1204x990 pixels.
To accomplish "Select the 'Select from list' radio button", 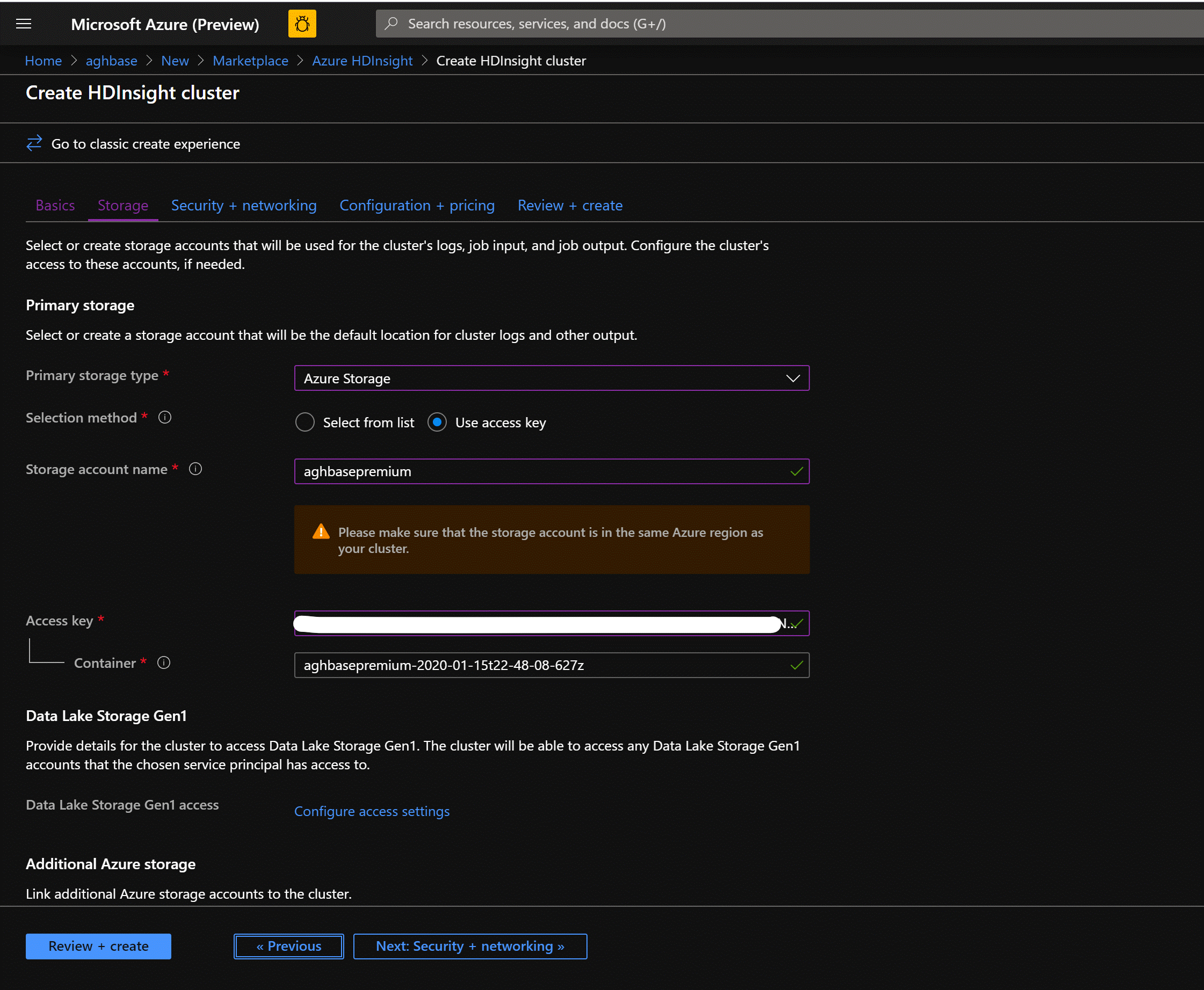I will 303,422.
